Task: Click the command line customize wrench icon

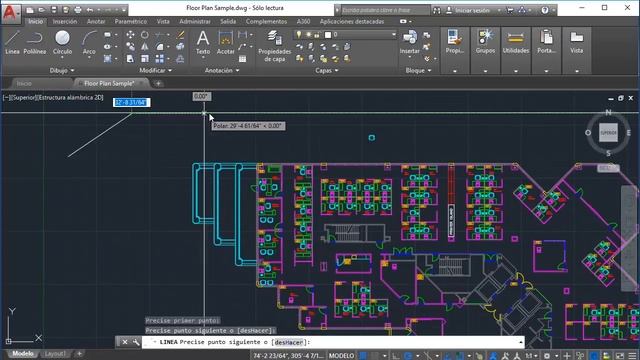Action: (136, 342)
